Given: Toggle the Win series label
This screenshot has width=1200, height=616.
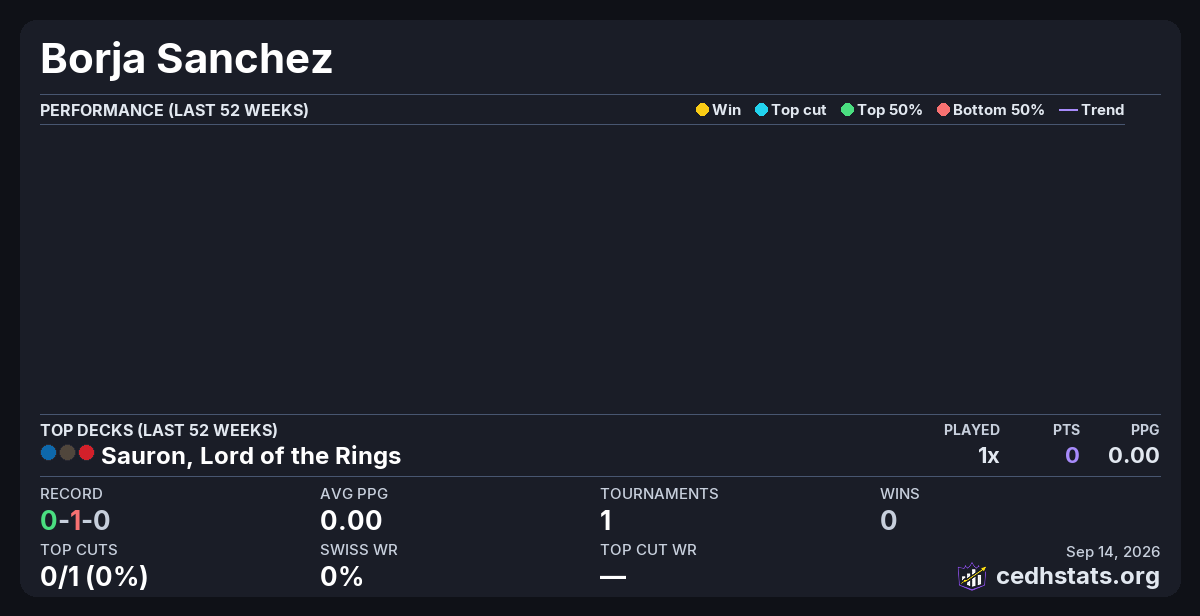Looking at the screenshot, I should [727, 110].
